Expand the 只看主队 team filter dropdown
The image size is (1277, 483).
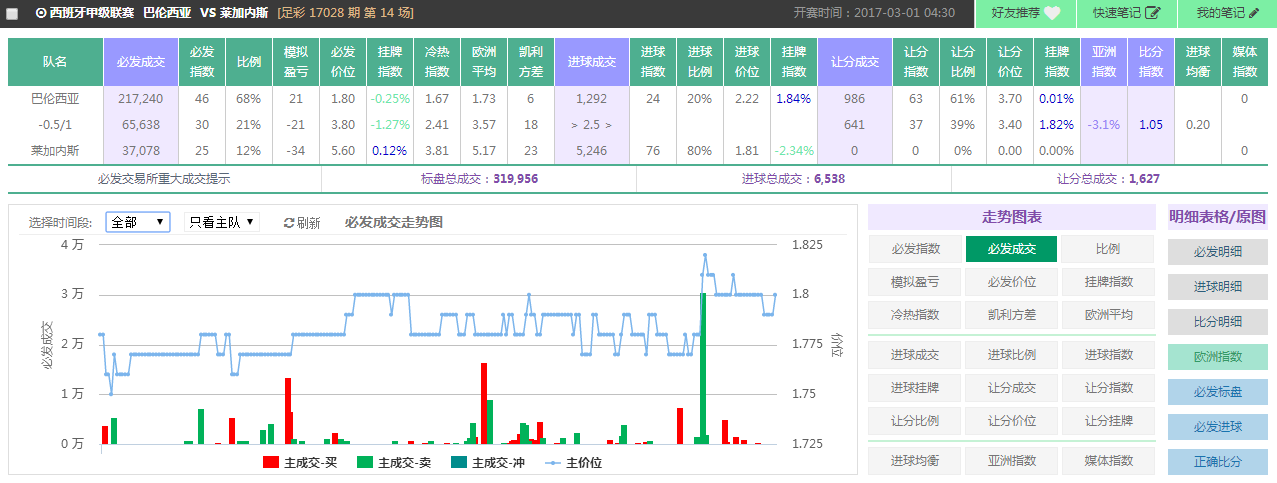tap(221, 222)
